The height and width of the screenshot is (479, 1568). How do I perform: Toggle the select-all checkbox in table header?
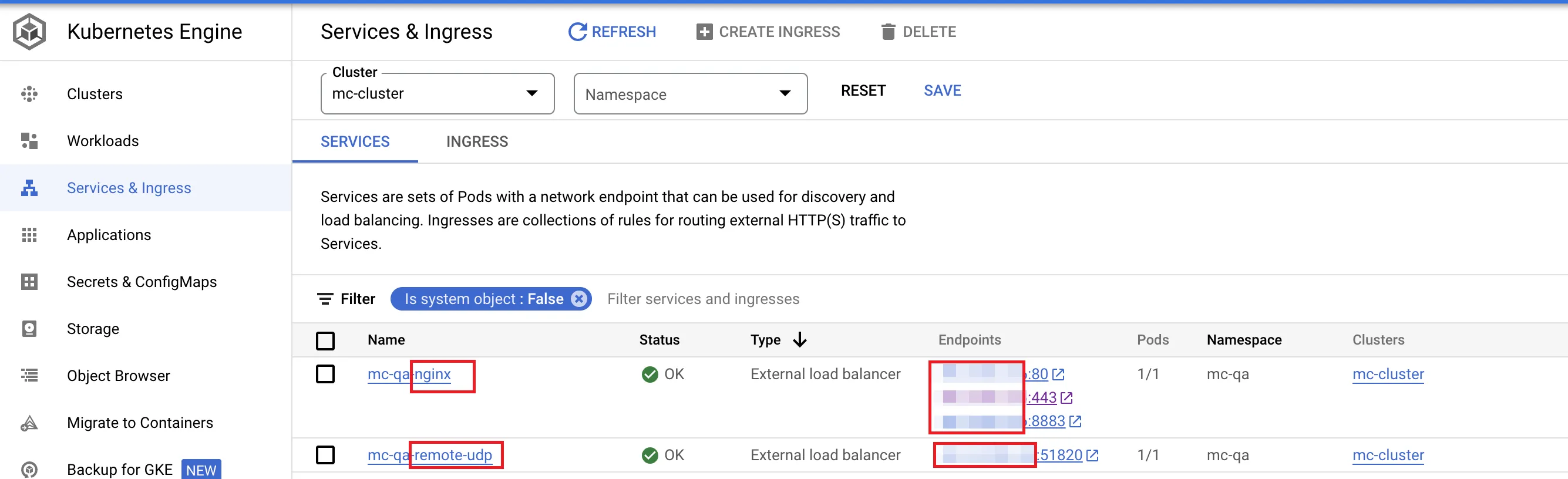pos(325,341)
